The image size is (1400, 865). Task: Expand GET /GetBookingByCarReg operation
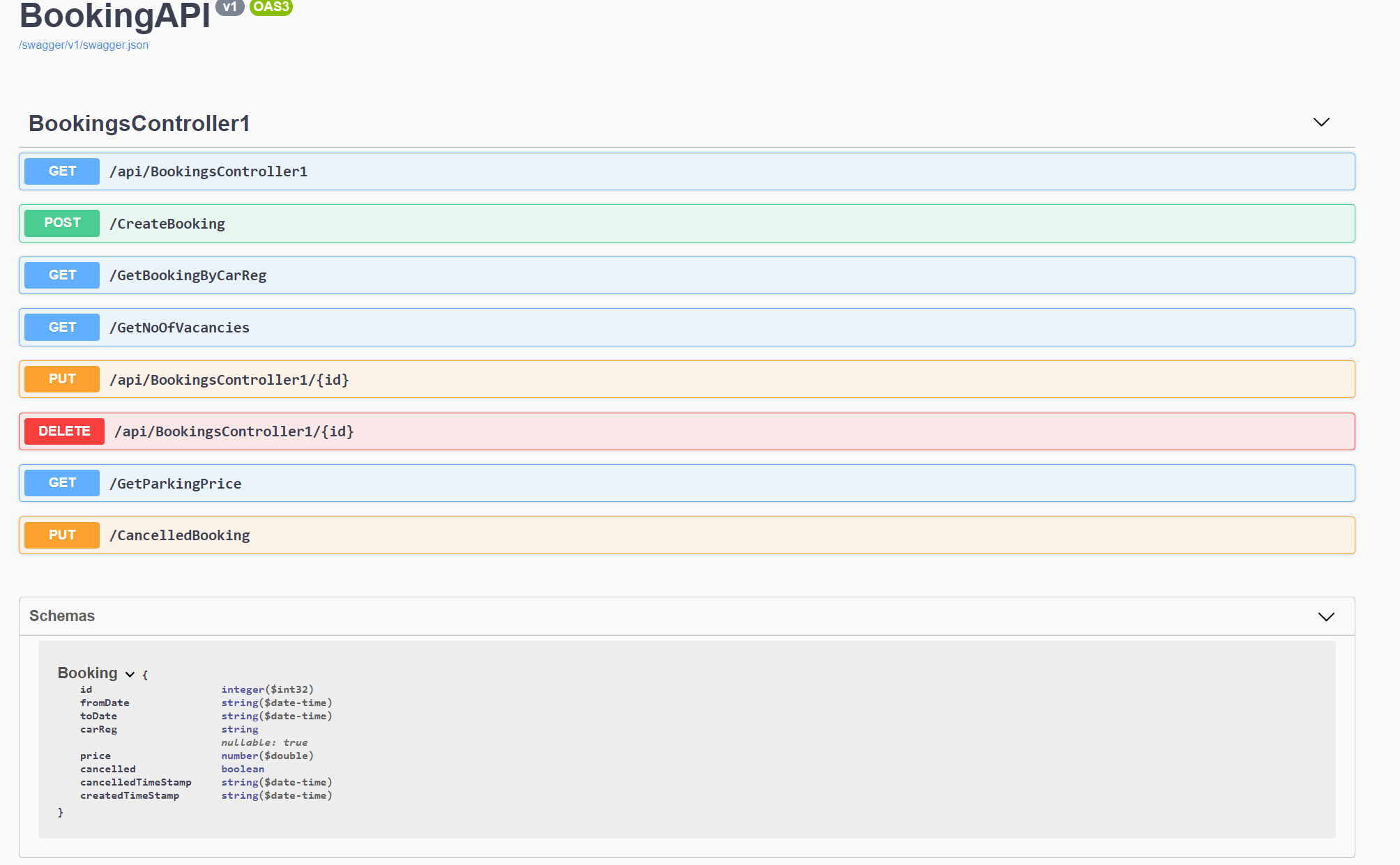687,275
